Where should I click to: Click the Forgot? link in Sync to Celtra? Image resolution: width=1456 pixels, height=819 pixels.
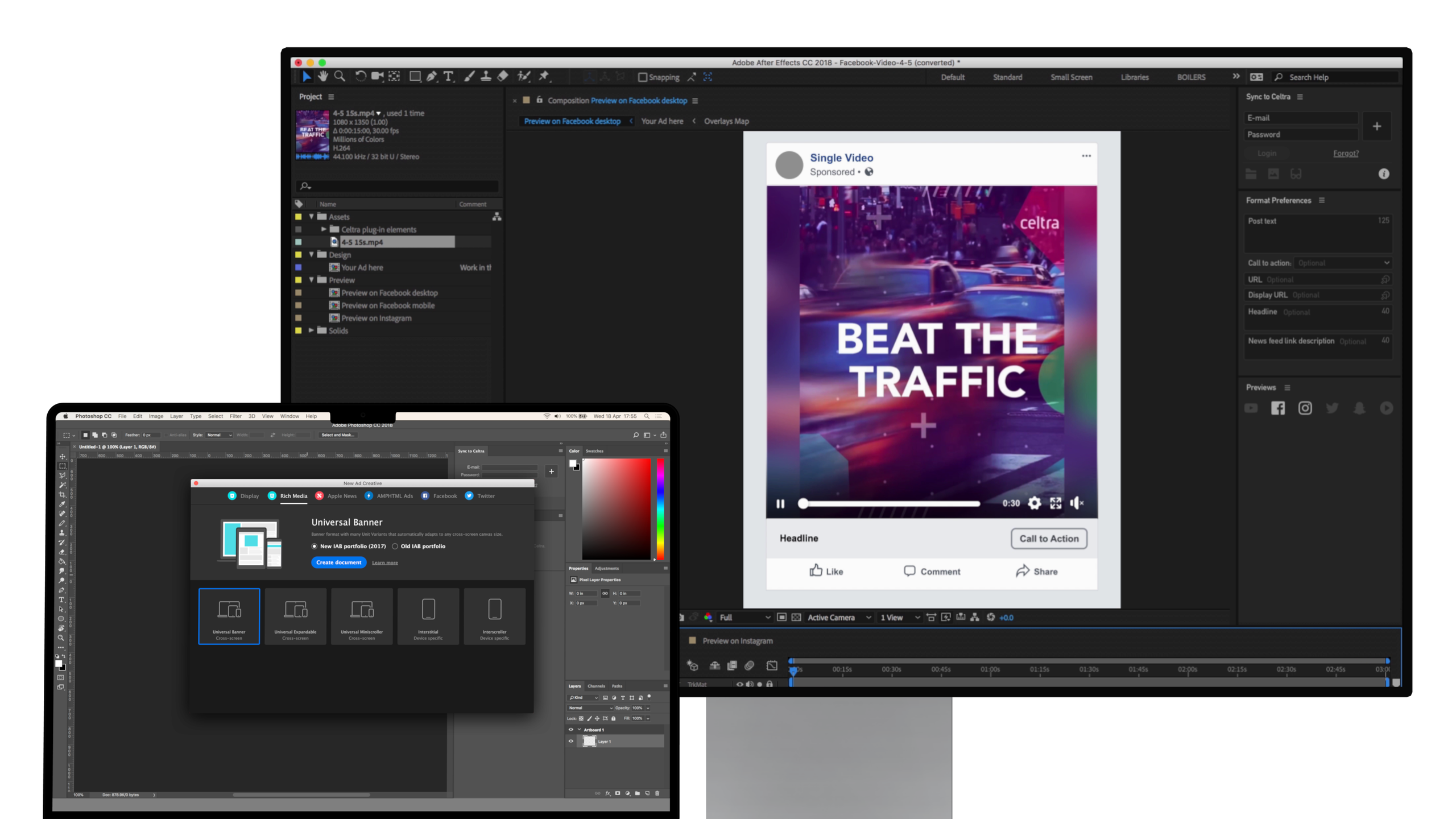[1346, 153]
